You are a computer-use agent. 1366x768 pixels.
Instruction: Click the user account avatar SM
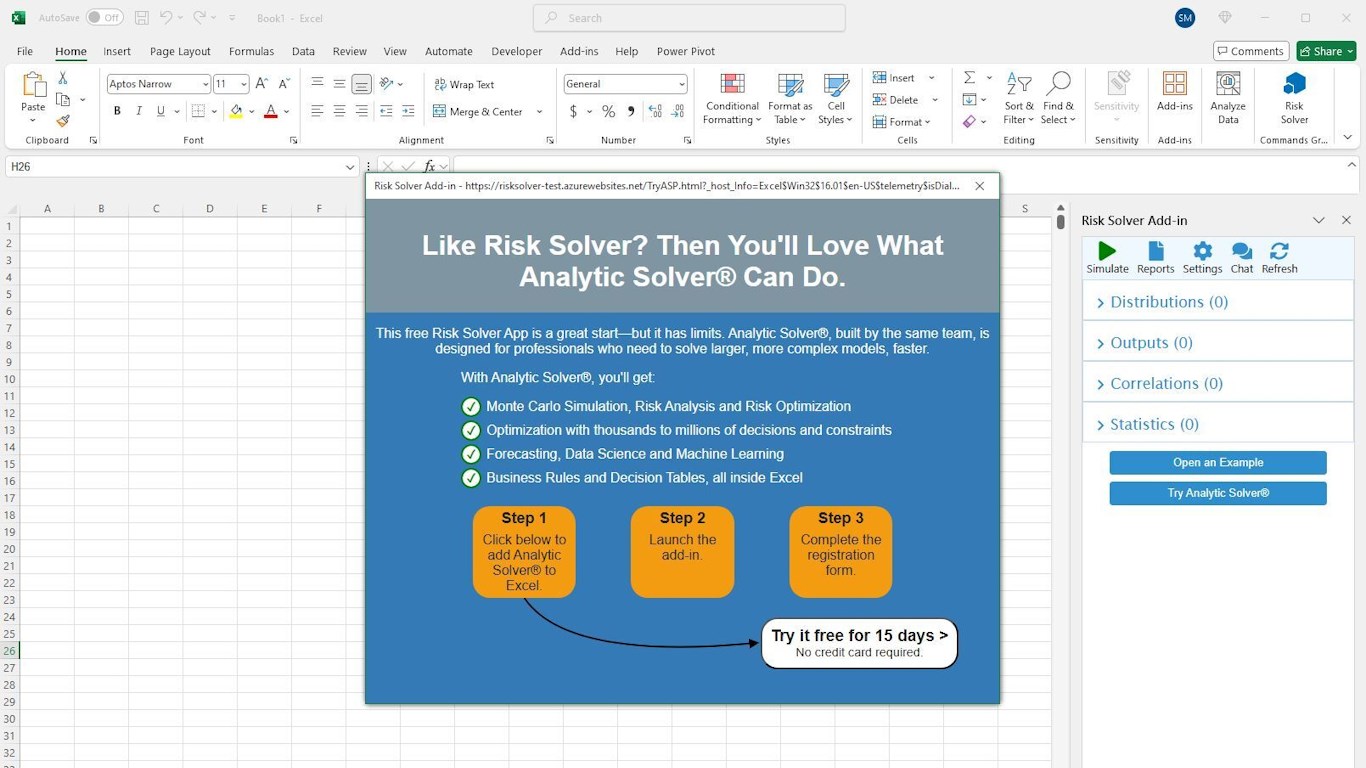pyautogui.click(x=1185, y=18)
